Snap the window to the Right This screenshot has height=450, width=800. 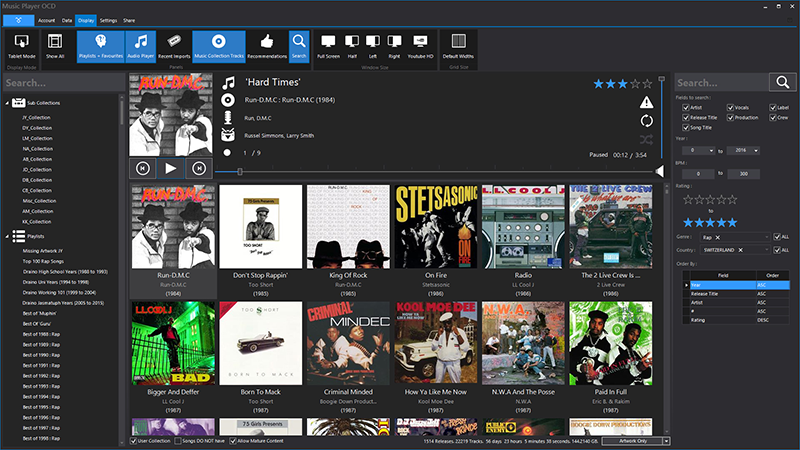394,46
